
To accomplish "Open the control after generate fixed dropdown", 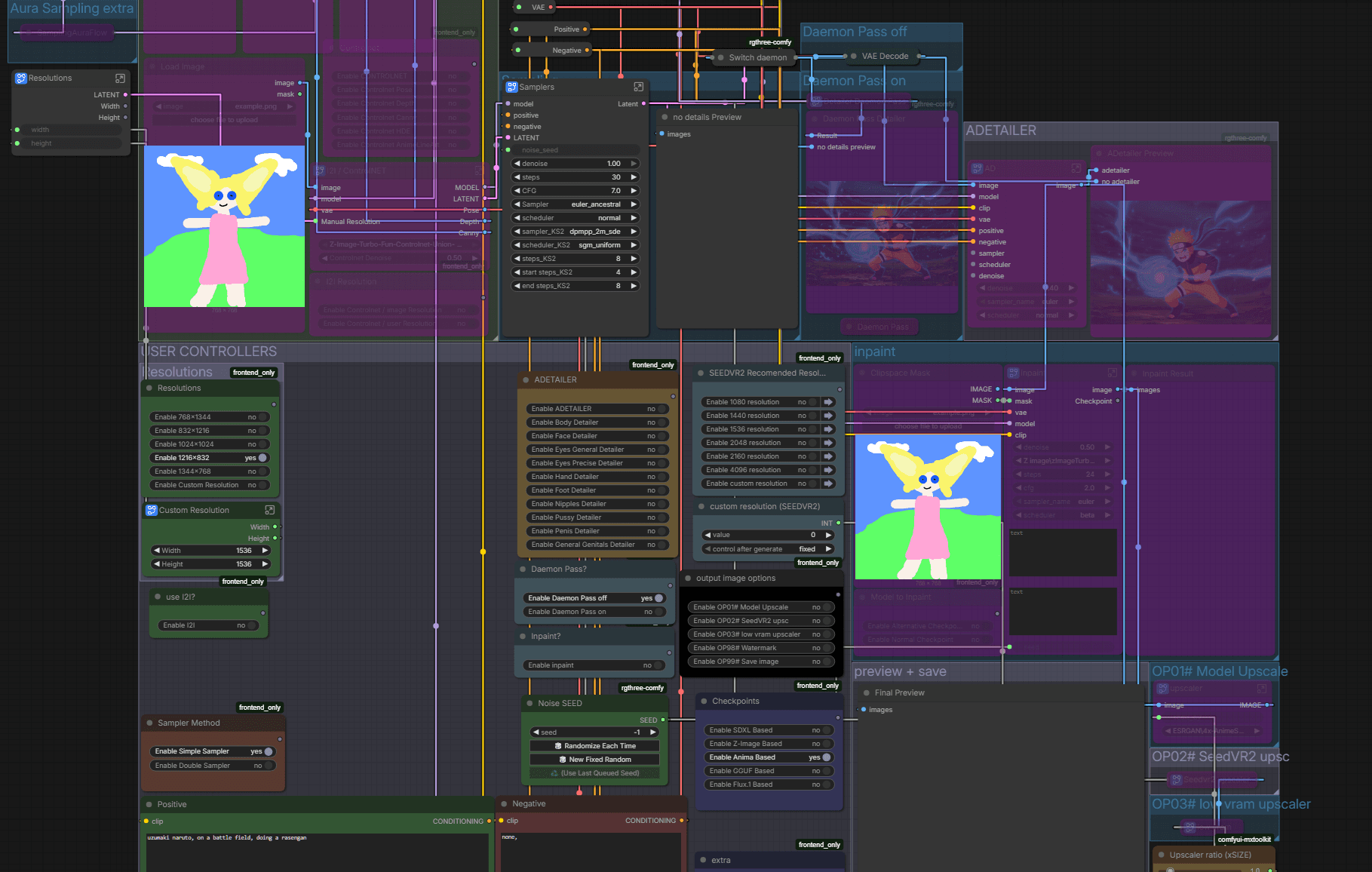I will click(768, 549).
